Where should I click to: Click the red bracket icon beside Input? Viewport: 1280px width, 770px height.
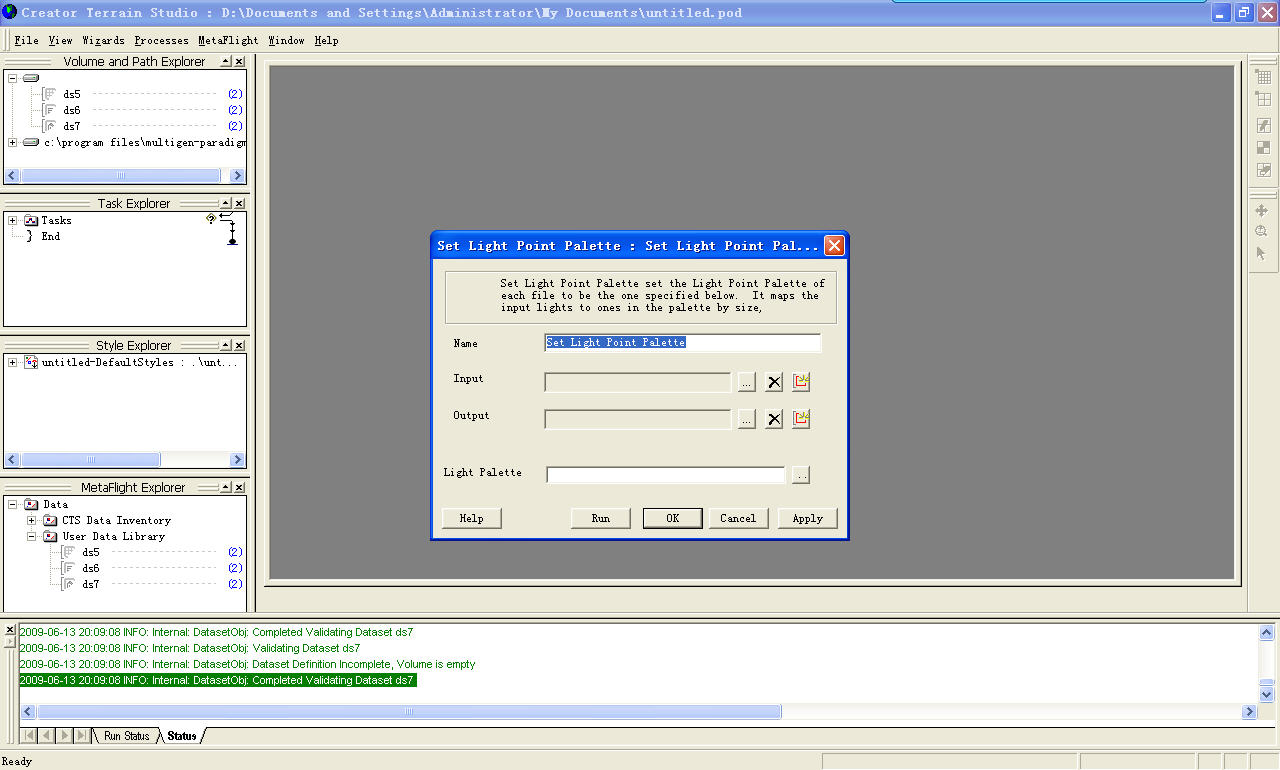coord(801,382)
